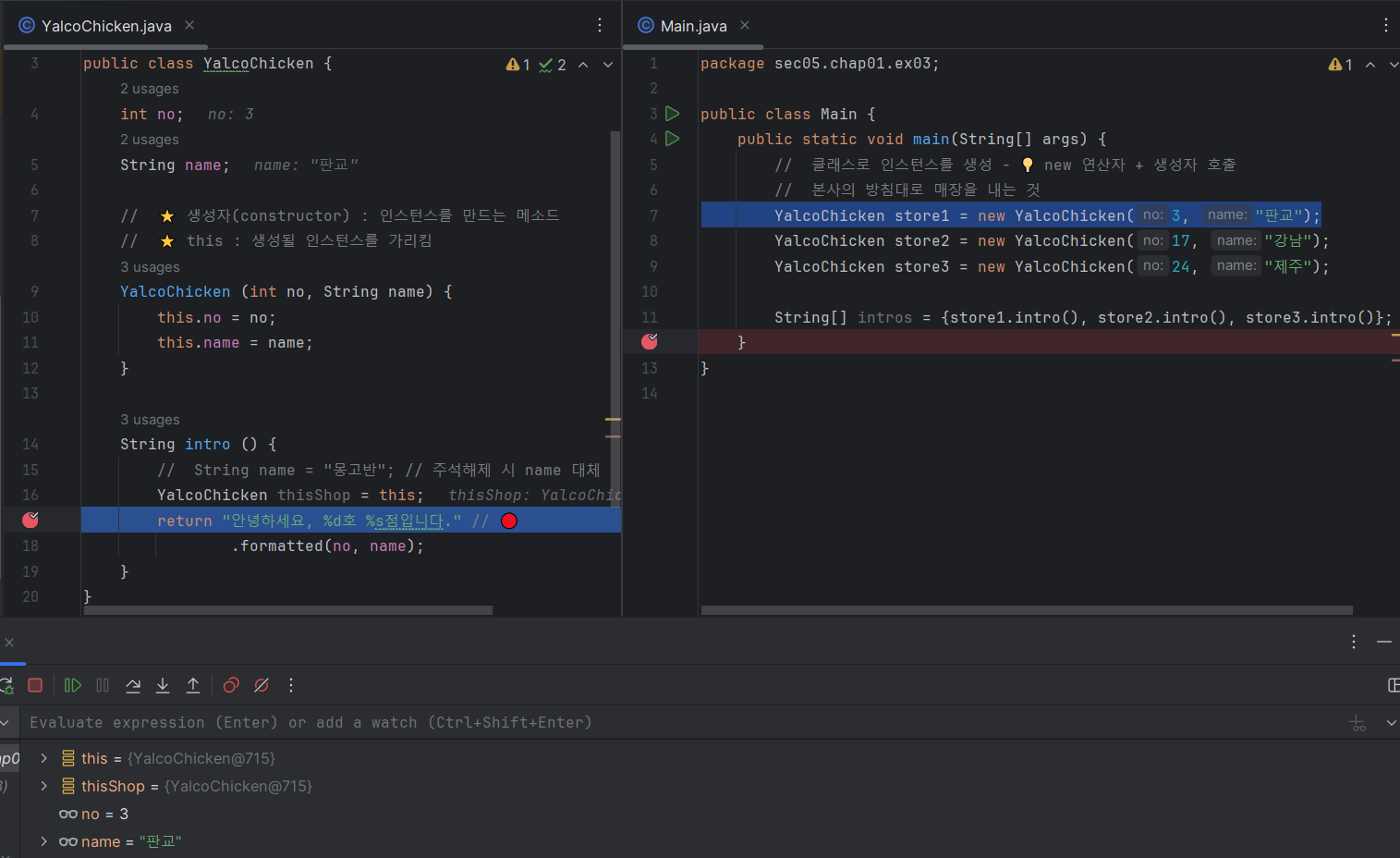1400x858 pixels.
Task: Click the '2 usages' hint above 'int no'
Action: (150, 89)
